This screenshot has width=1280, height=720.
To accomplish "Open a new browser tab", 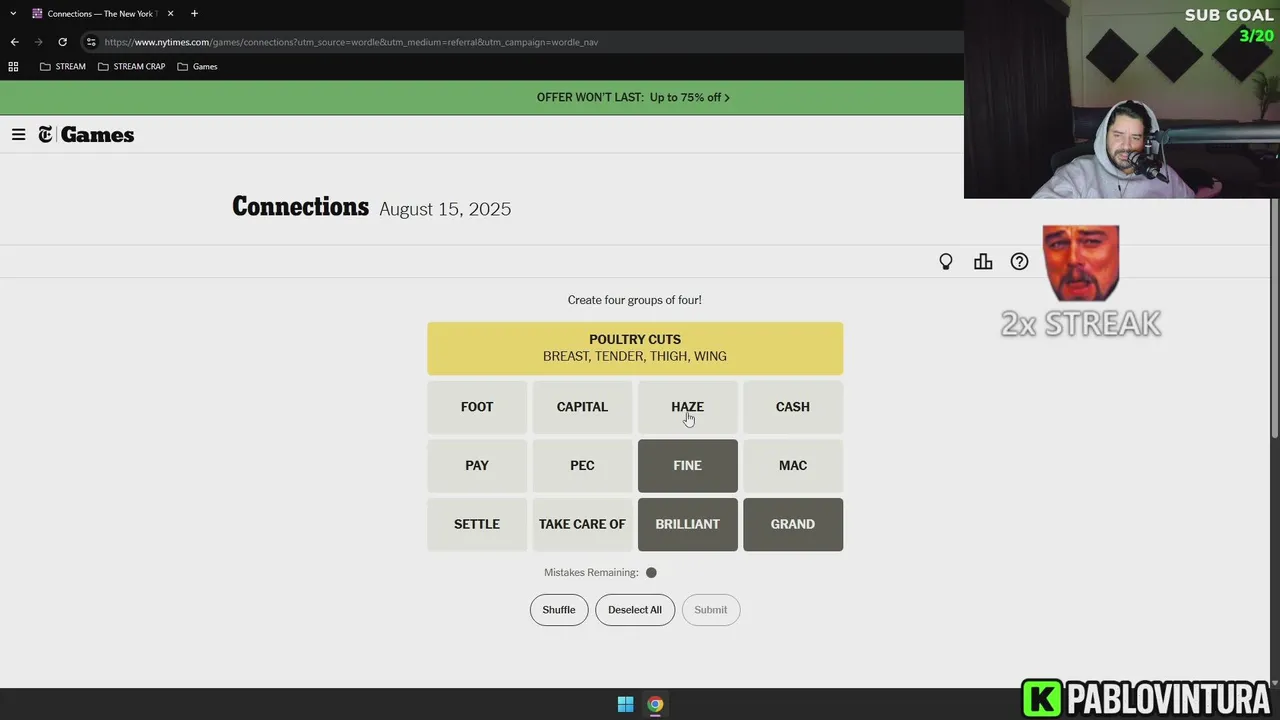I will coord(194,14).
